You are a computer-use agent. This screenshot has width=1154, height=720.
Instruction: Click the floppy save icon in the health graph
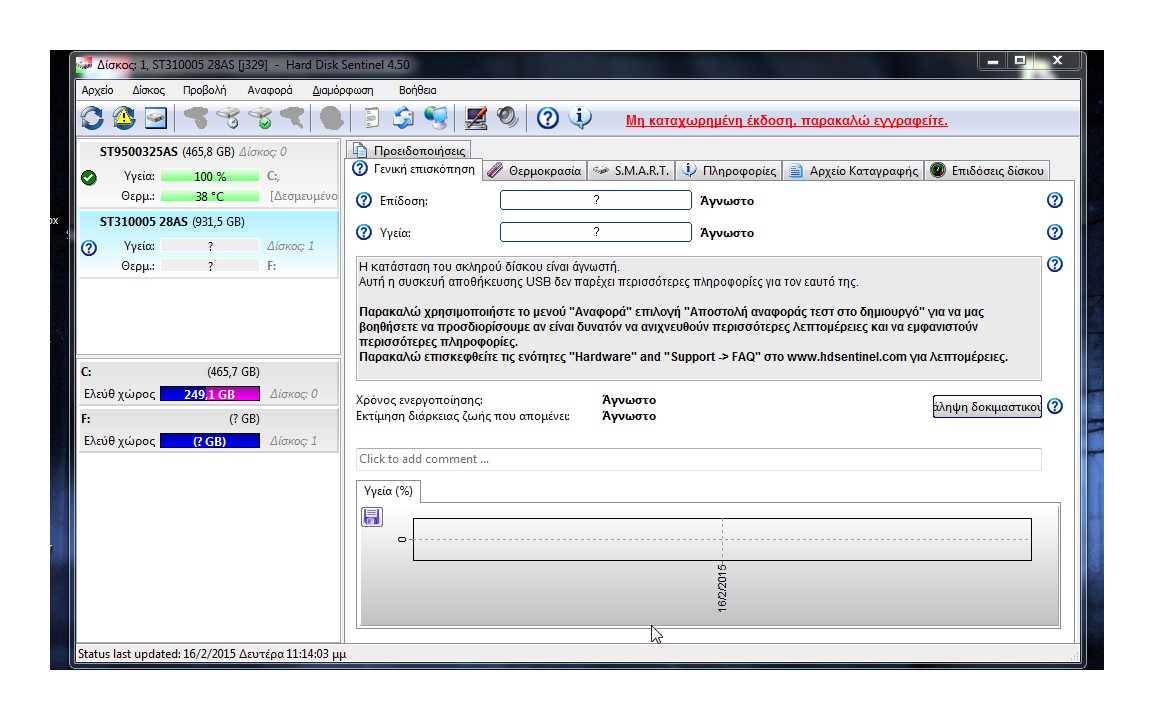pos(372,517)
